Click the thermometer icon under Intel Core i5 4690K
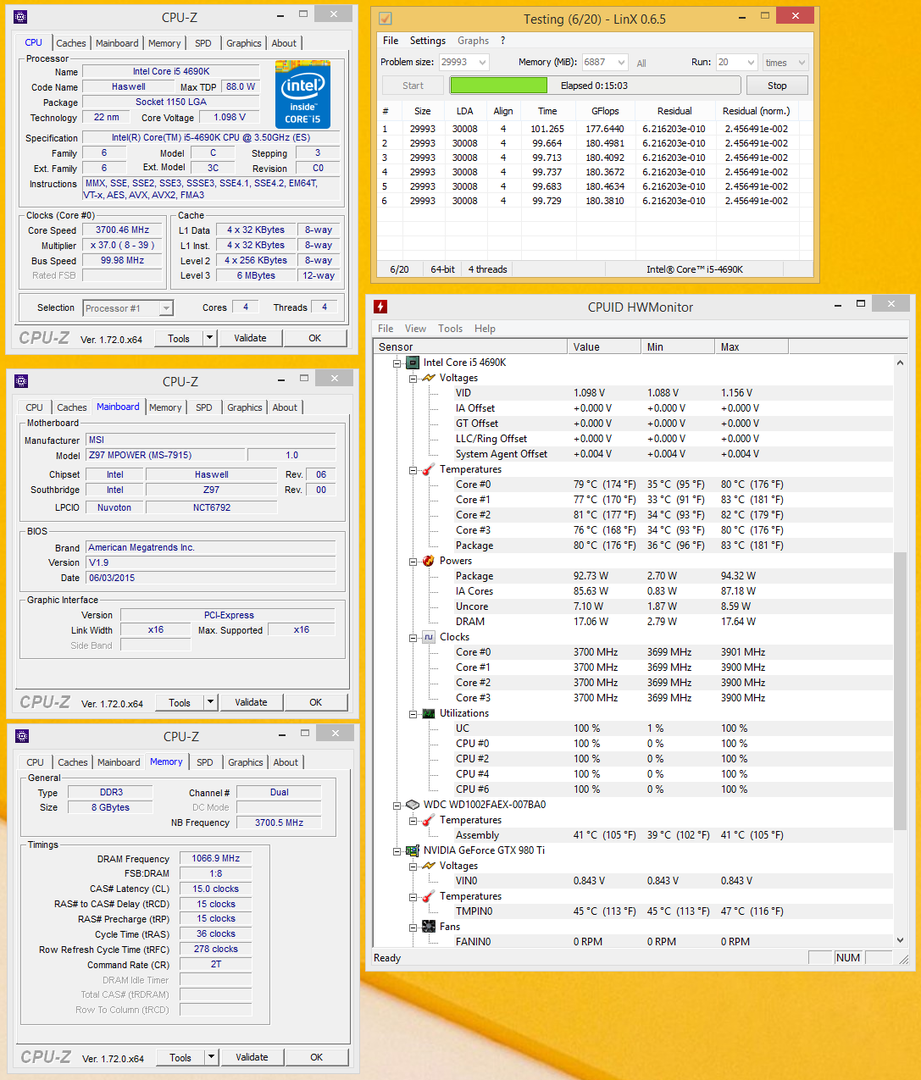The width and height of the screenshot is (921, 1080). (x=428, y=469)
